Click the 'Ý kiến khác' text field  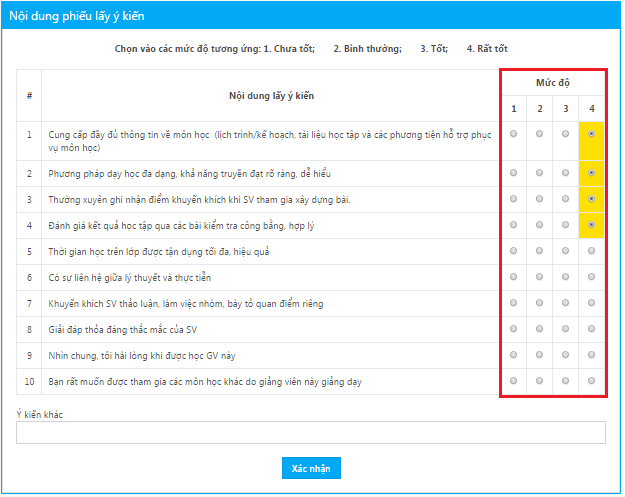(x=311, y=432)
